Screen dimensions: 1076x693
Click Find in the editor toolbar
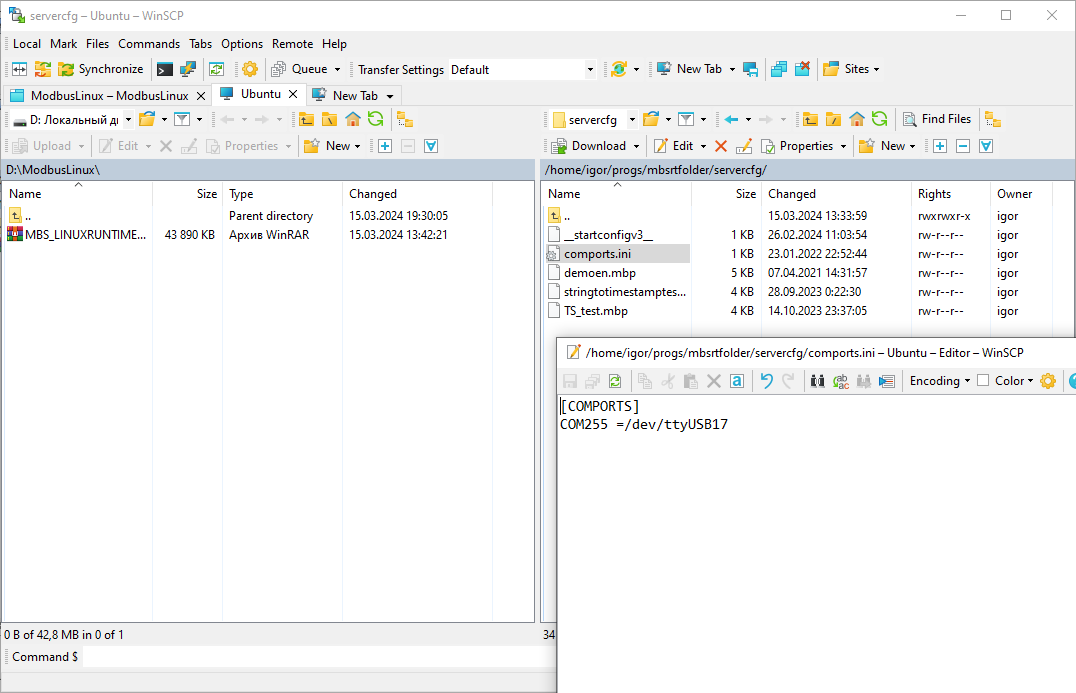tap(817, 381)
